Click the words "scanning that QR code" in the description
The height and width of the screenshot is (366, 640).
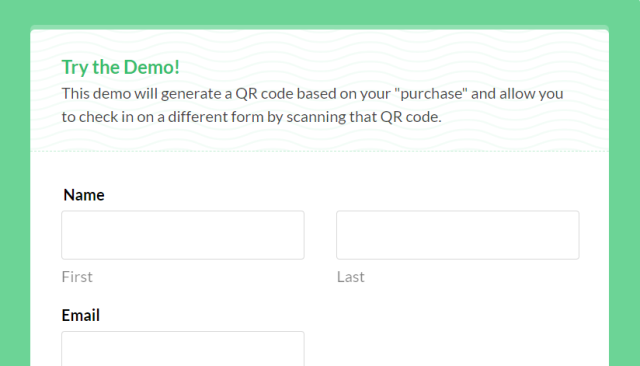364,117
